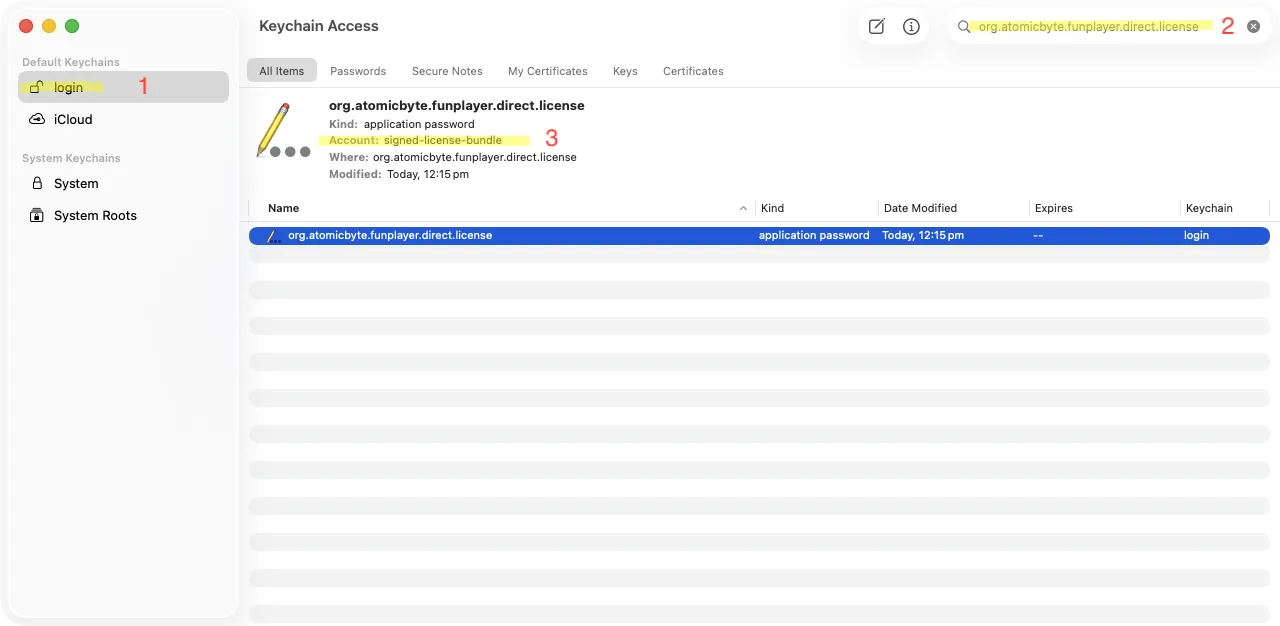Toggle the sort direction arrow in Name column
The image size is (1280, 626).
[743, 208]
